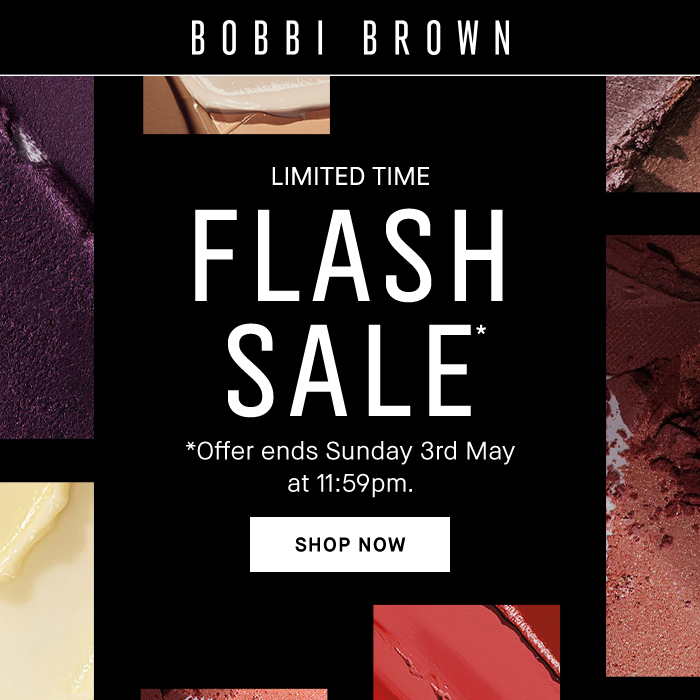Click the asterisk next to SALE

[x=481, y=331]
